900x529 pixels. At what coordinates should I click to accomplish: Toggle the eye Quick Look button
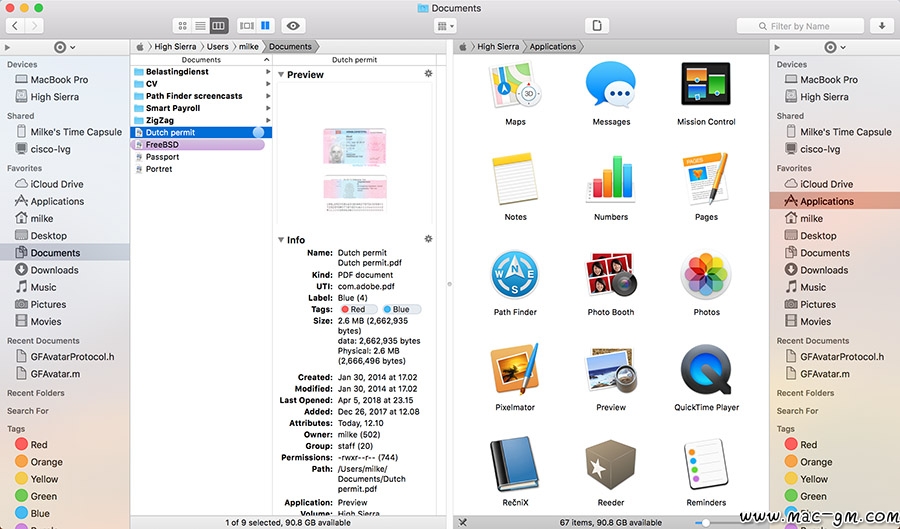point(293,26)
